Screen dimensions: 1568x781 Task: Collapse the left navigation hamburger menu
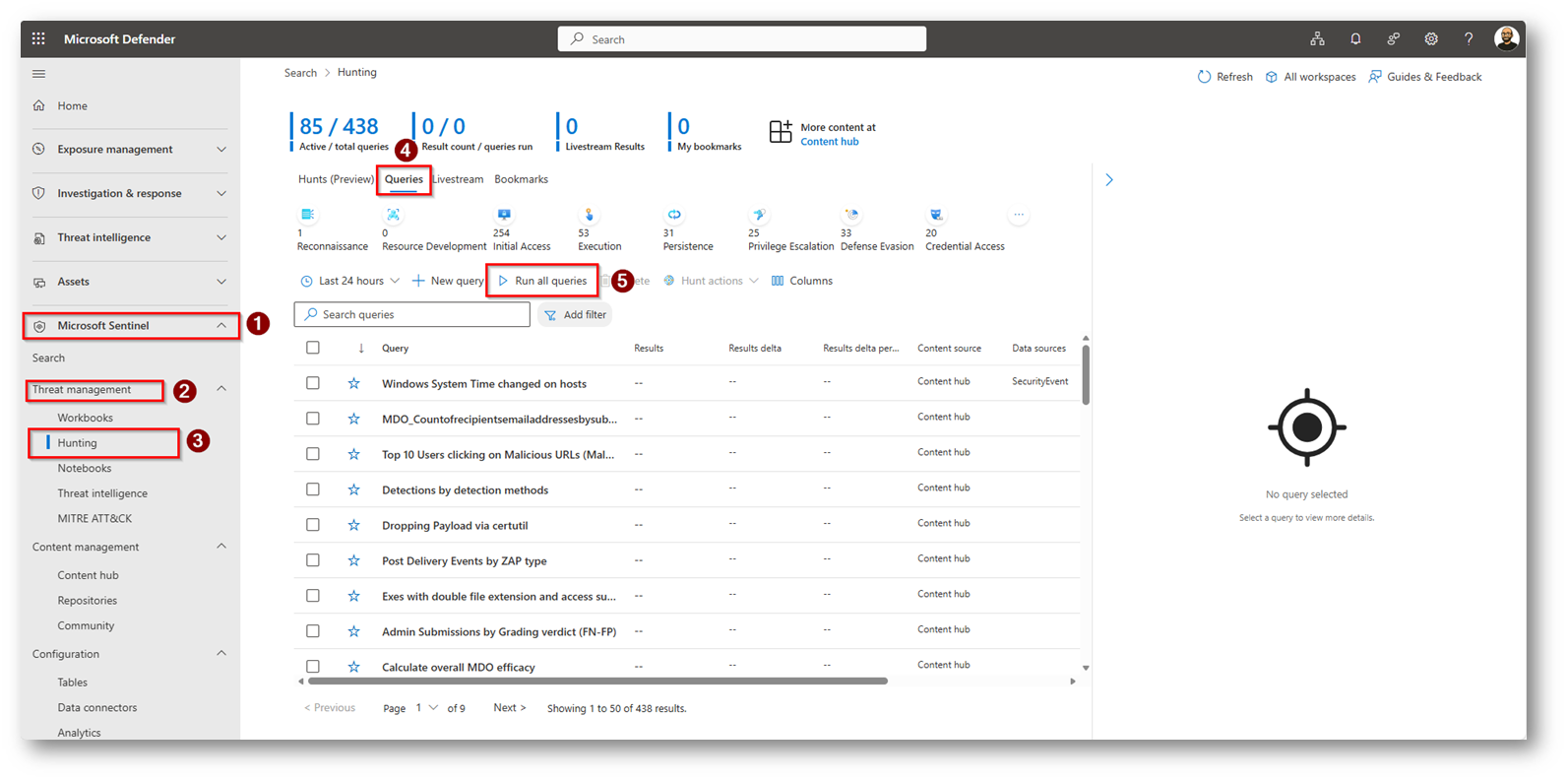[39, 74]
